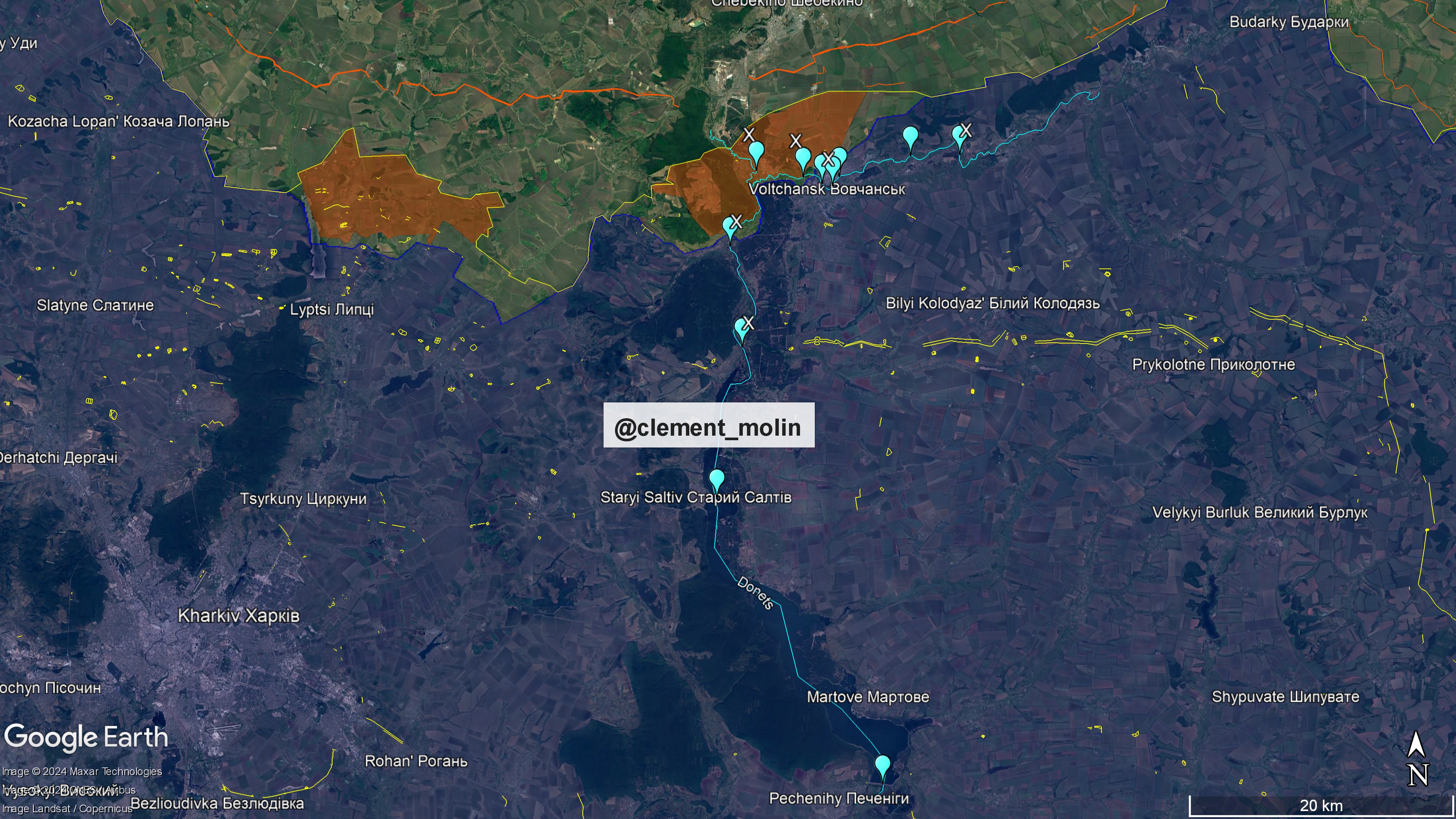The image size is (1456, 819).
Task: Open the Image © 2024 Maxar Technologies attribution
Action: tap(82, 772)
